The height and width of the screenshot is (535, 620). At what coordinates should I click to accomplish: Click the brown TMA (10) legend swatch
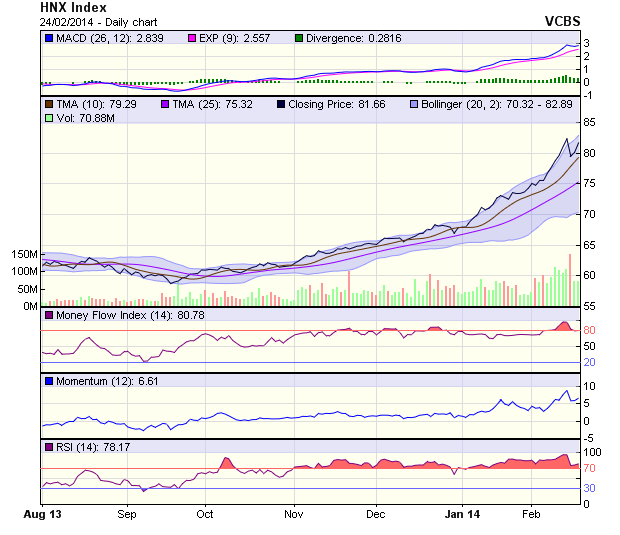click(48, 103)
